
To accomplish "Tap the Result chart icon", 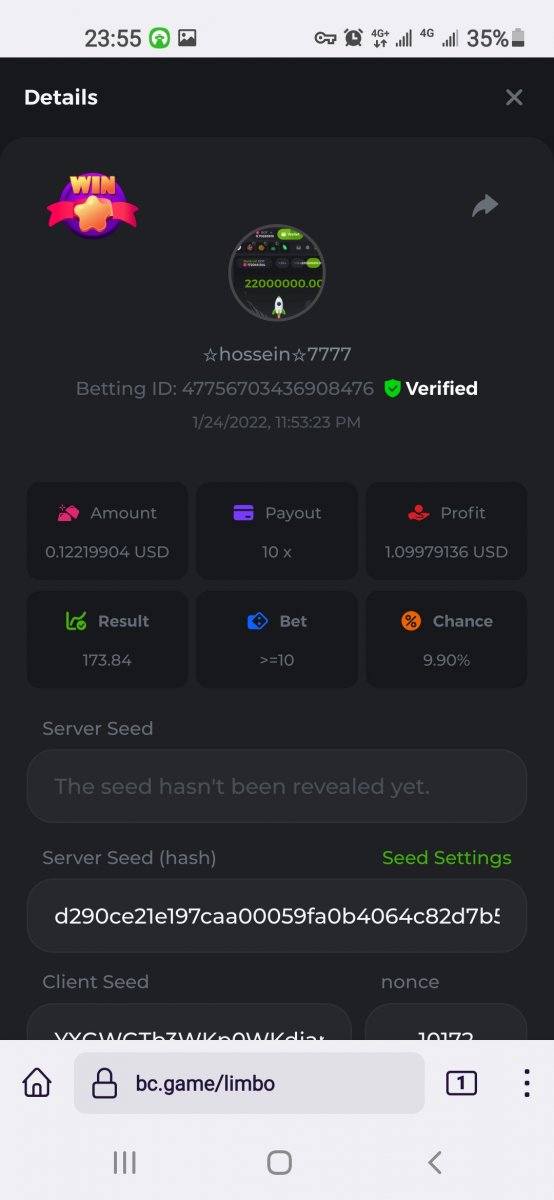I will [x=76, y=621].
